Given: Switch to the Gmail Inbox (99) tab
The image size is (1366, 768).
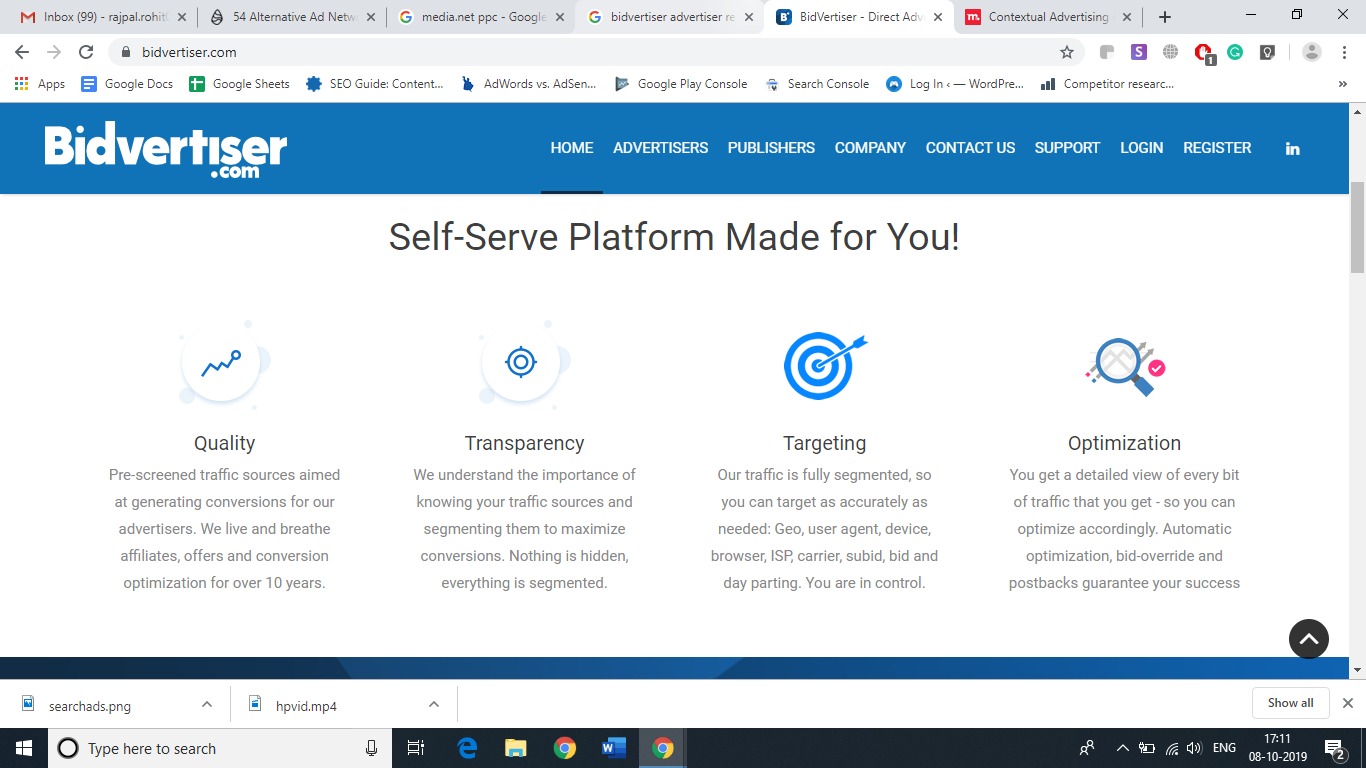Looking at the screenshot, I should click(x=104, y=17).
